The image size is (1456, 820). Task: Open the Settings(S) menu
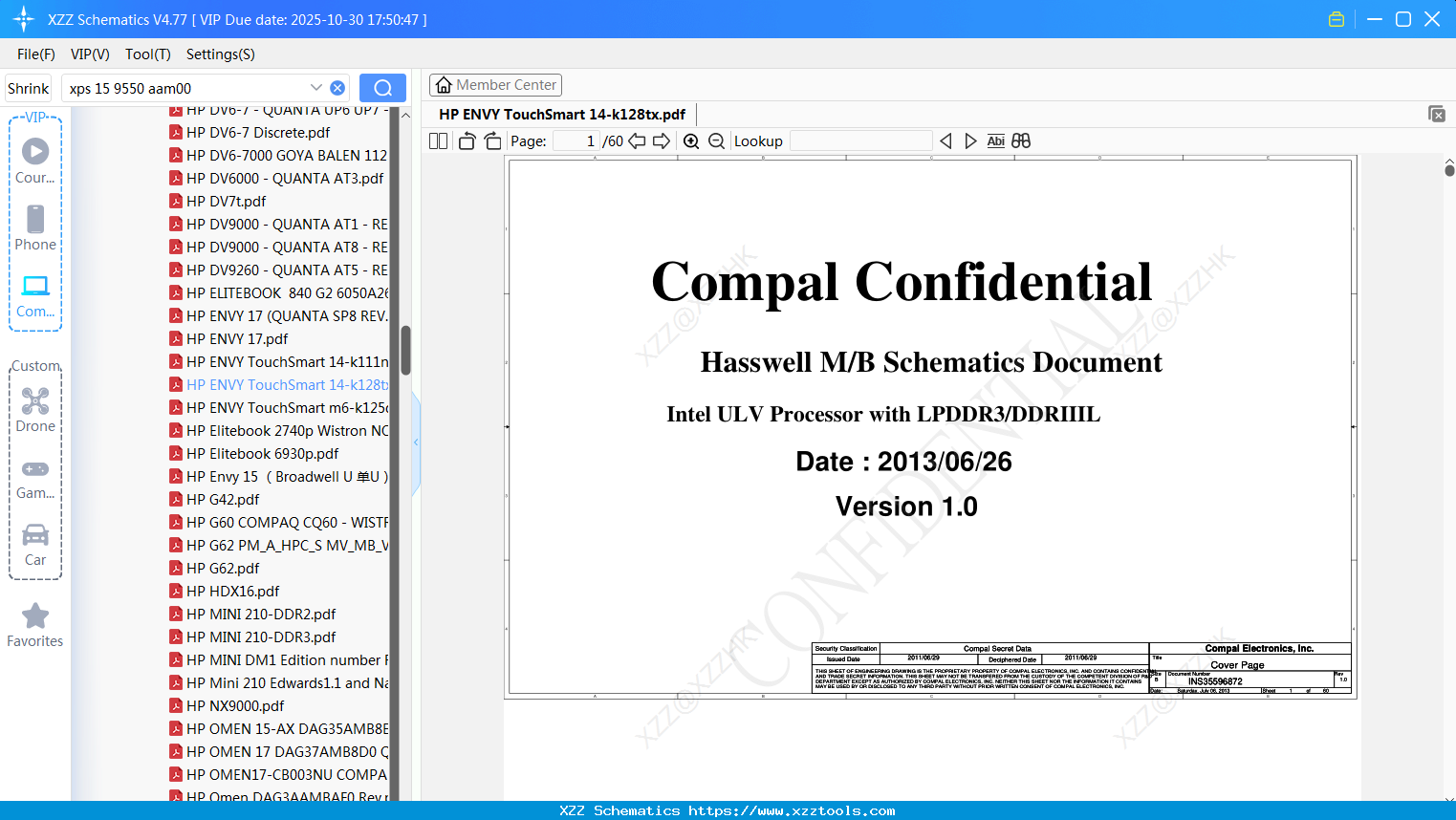(221, 54)
